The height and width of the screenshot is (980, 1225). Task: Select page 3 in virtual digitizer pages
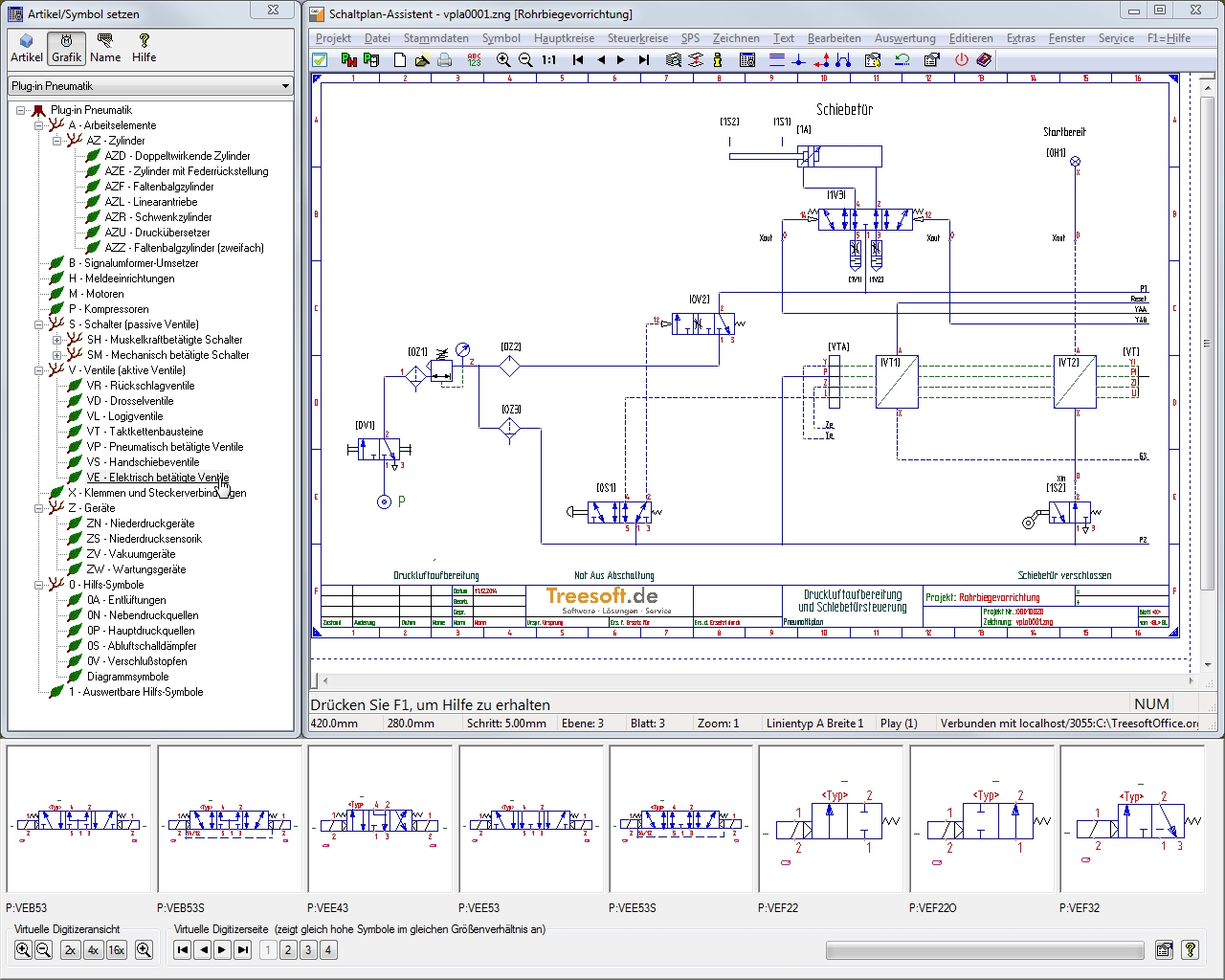308,949
